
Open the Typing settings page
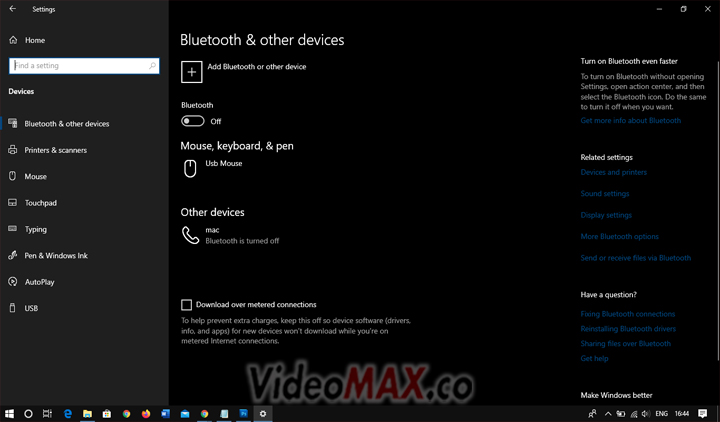tap(35, 229)
